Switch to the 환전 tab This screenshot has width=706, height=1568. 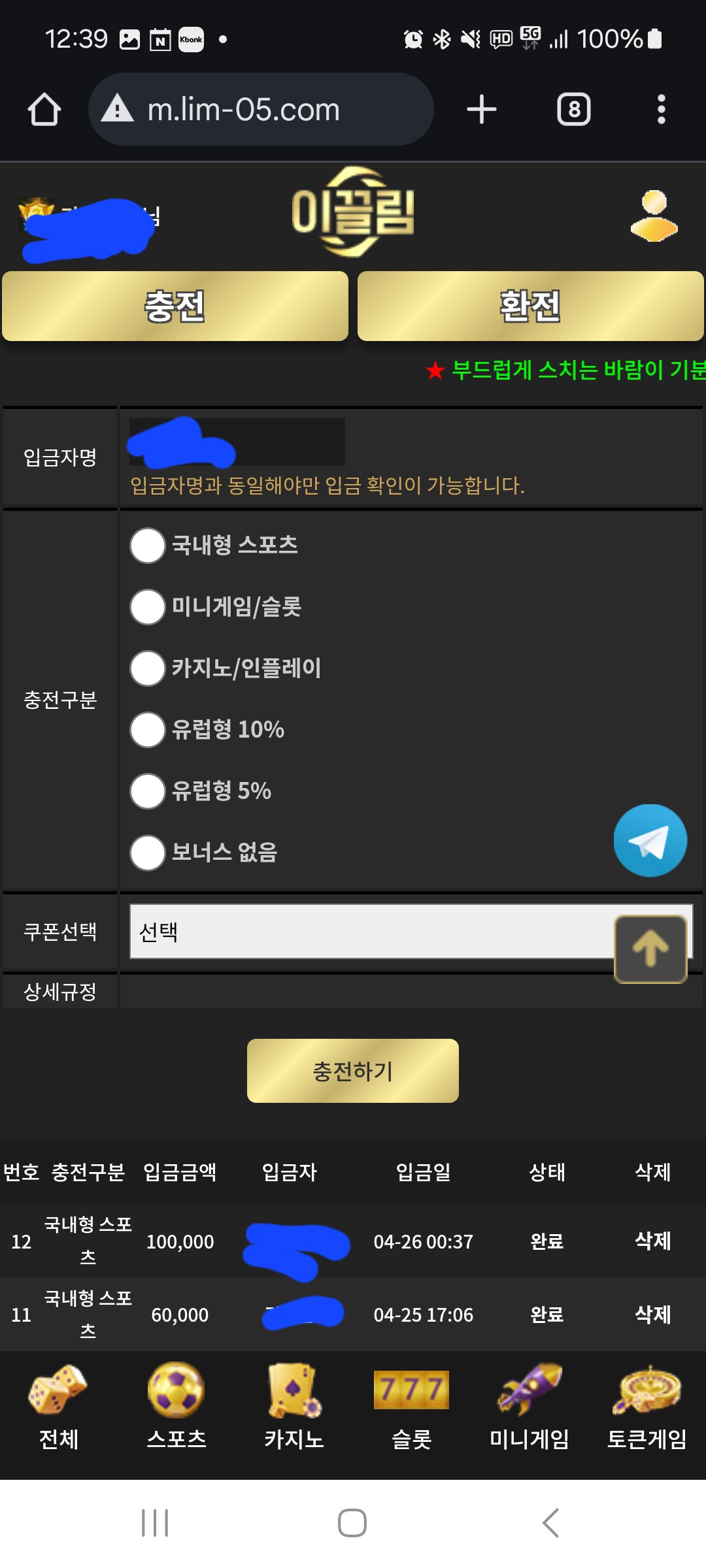531,306
